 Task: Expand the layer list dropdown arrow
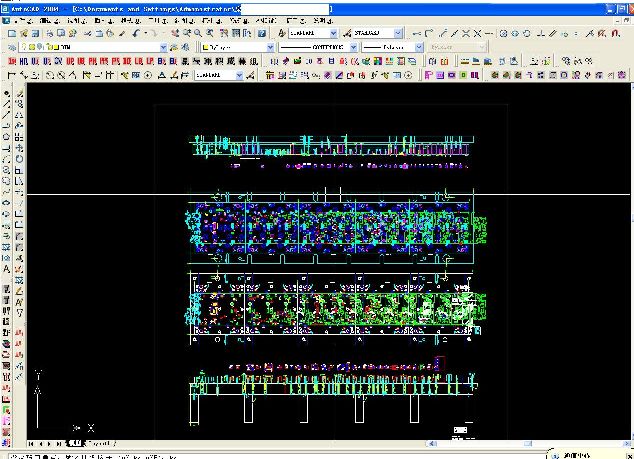pyautogui.click(x=163, y=47)
